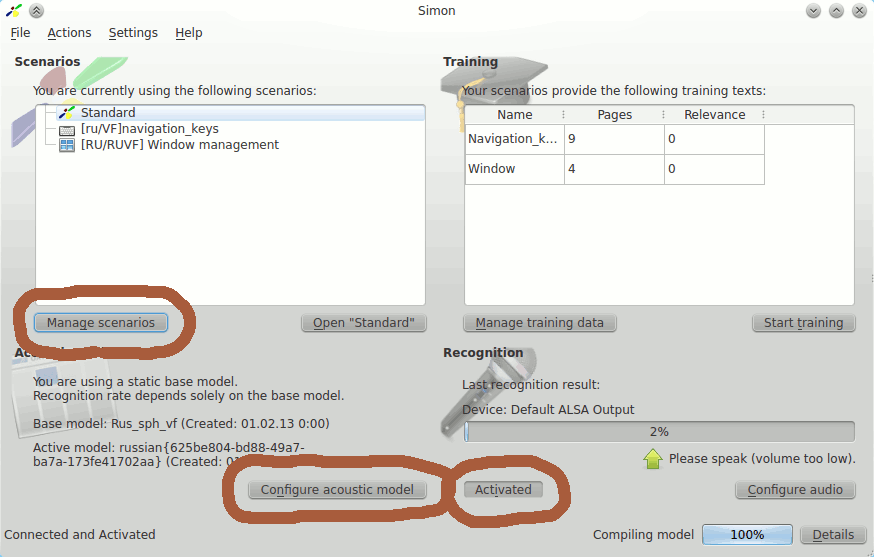Close the Simon window
The image size is (874, 557).
(859, 11)
